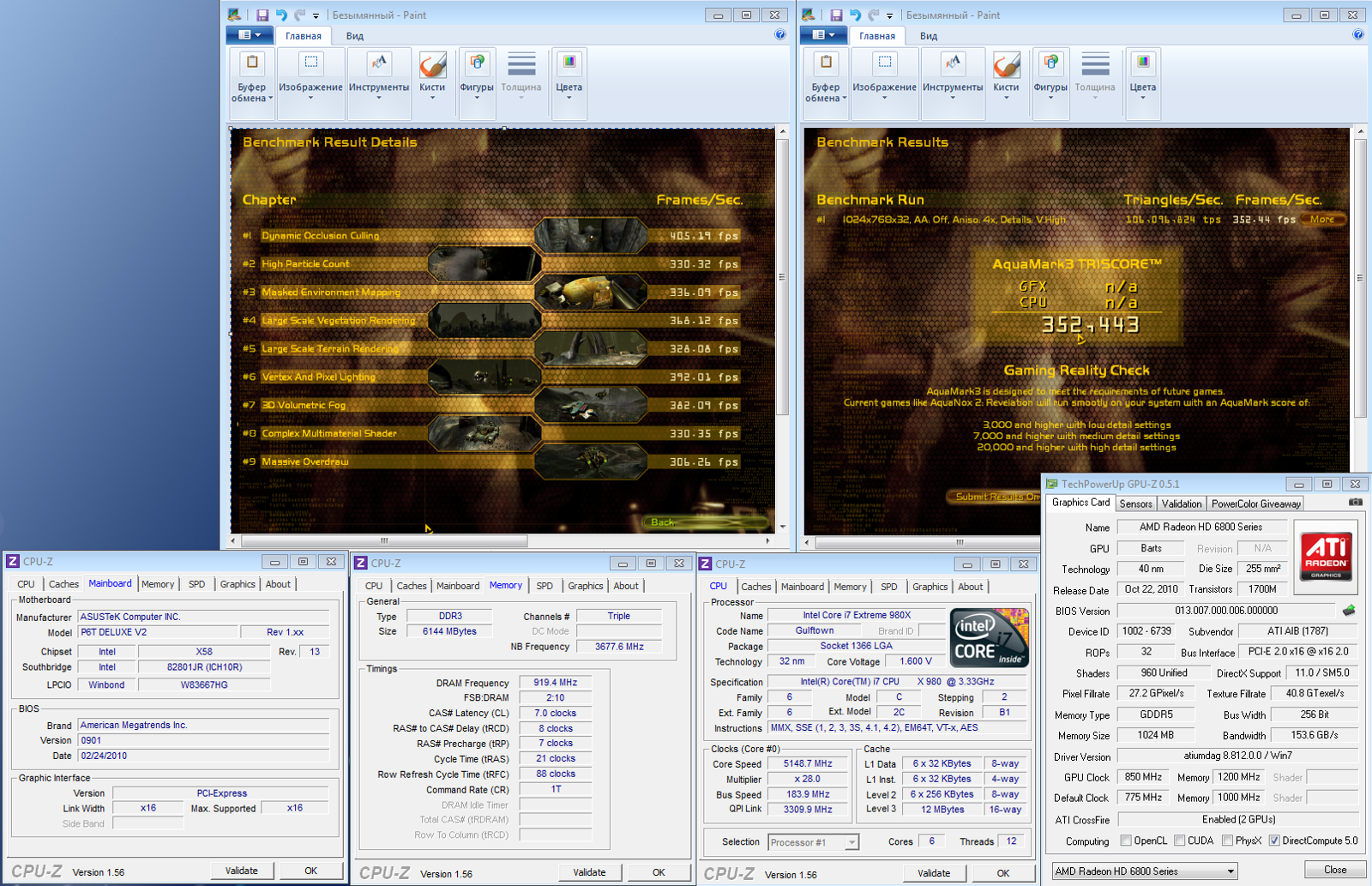Toggle PhysX checkbox in GPU-Z
This screenshot has width=1372, height=886.
(x=1228, y=841)
